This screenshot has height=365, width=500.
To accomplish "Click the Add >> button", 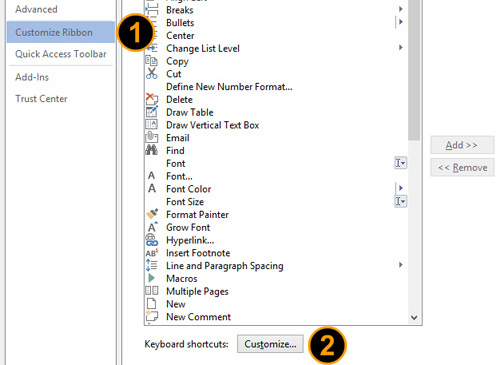I will tap(462, 145).
